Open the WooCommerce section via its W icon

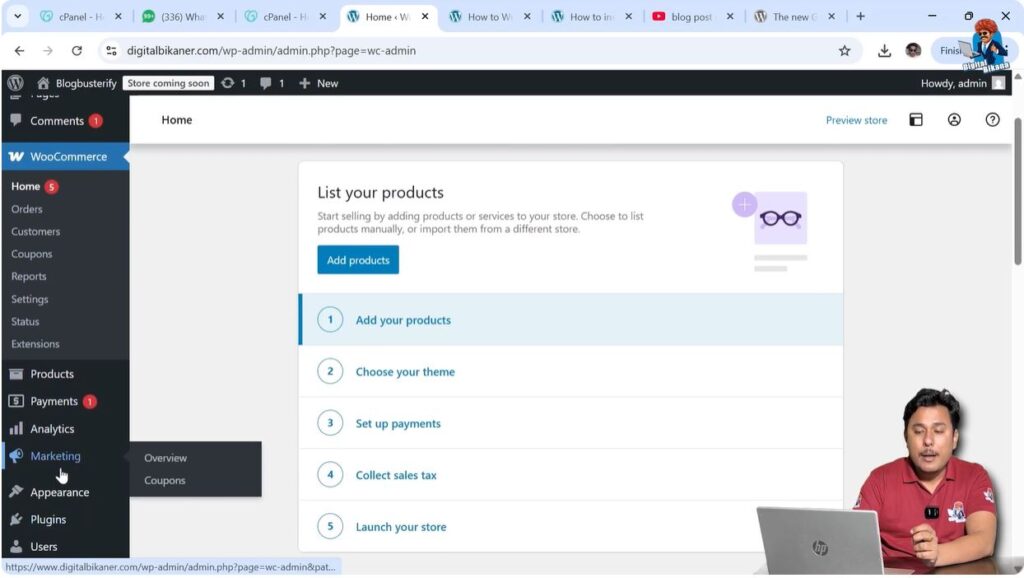click(x=16, y=156)
